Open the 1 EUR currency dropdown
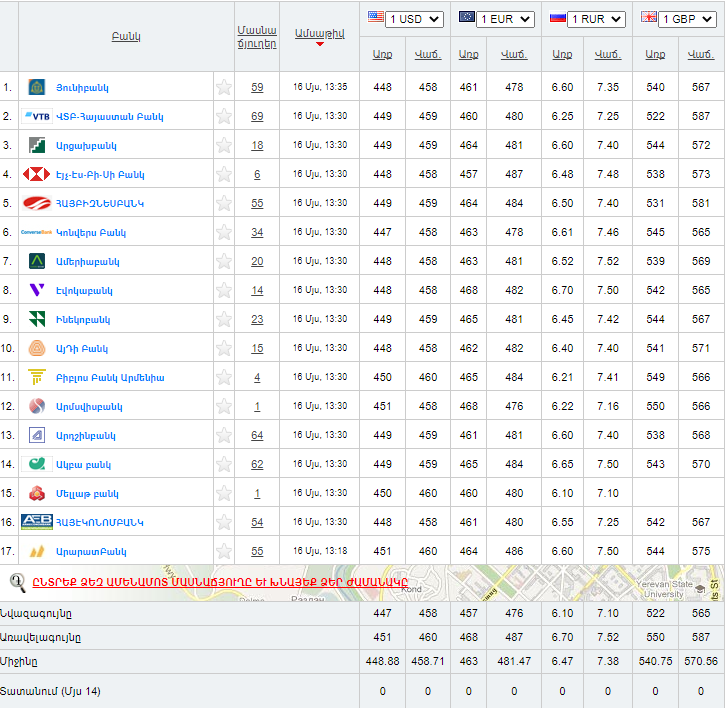This screenshot has width=727, height=708. [505, 19]
